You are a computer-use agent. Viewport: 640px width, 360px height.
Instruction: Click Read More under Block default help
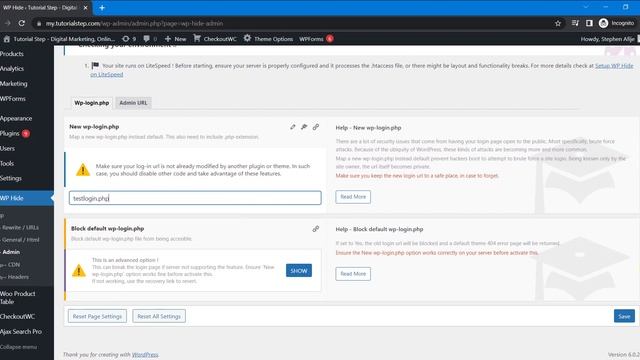click(x=353, y=274)
